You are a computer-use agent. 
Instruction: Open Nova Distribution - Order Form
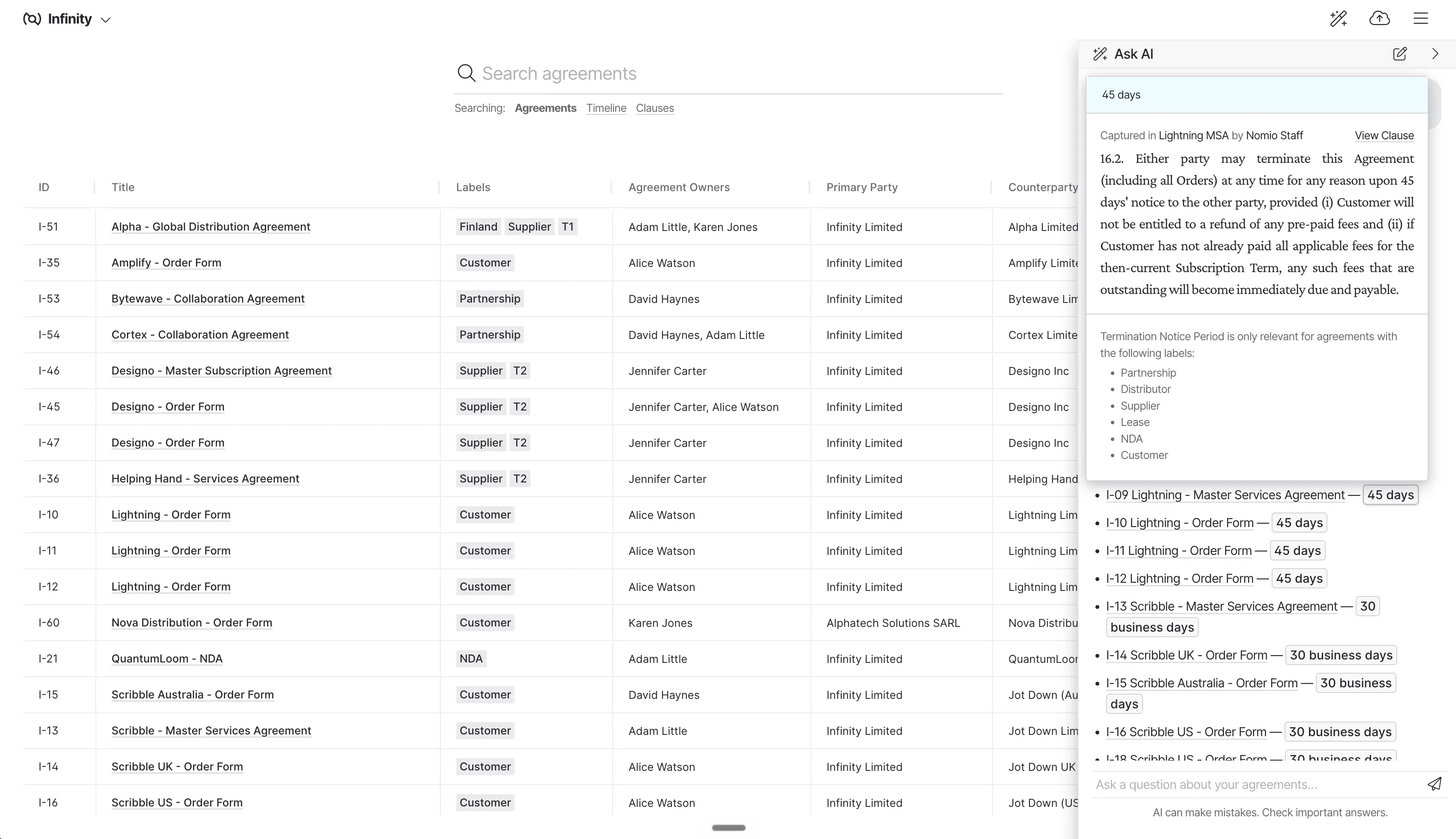(x=191, y=622)
